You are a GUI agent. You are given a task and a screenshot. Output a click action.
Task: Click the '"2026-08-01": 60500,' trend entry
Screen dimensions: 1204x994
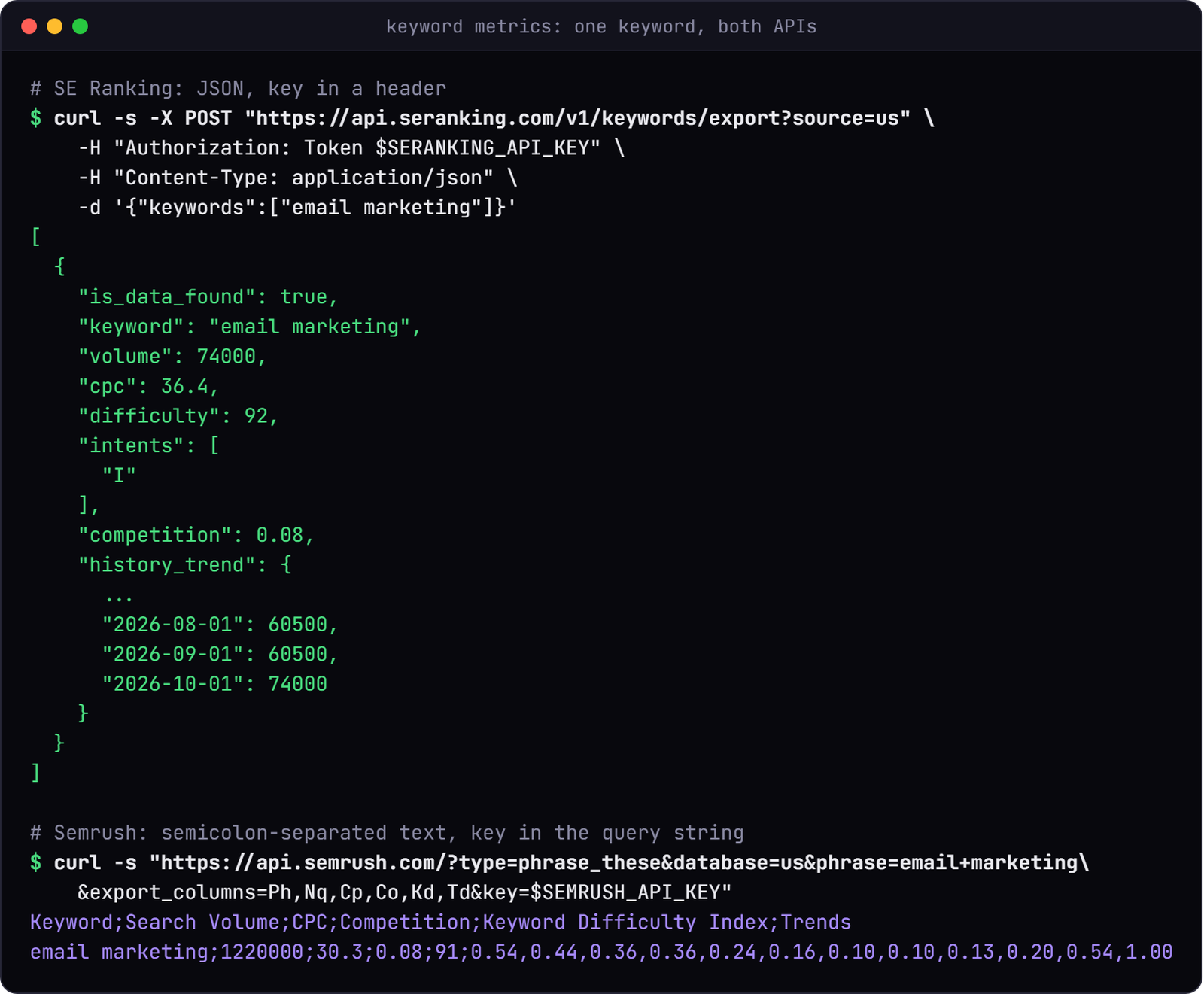(x=220, y=624)
